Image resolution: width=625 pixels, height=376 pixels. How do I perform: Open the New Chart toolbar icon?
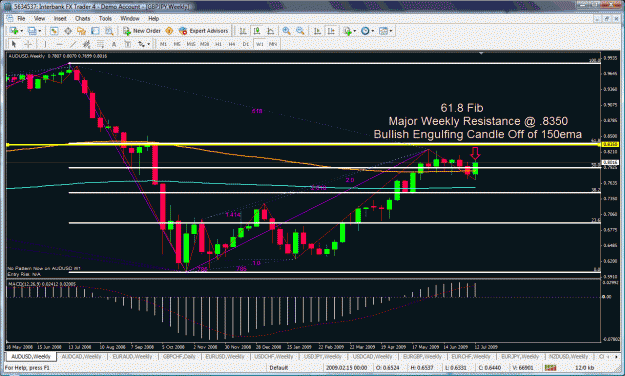click(14, 31)
